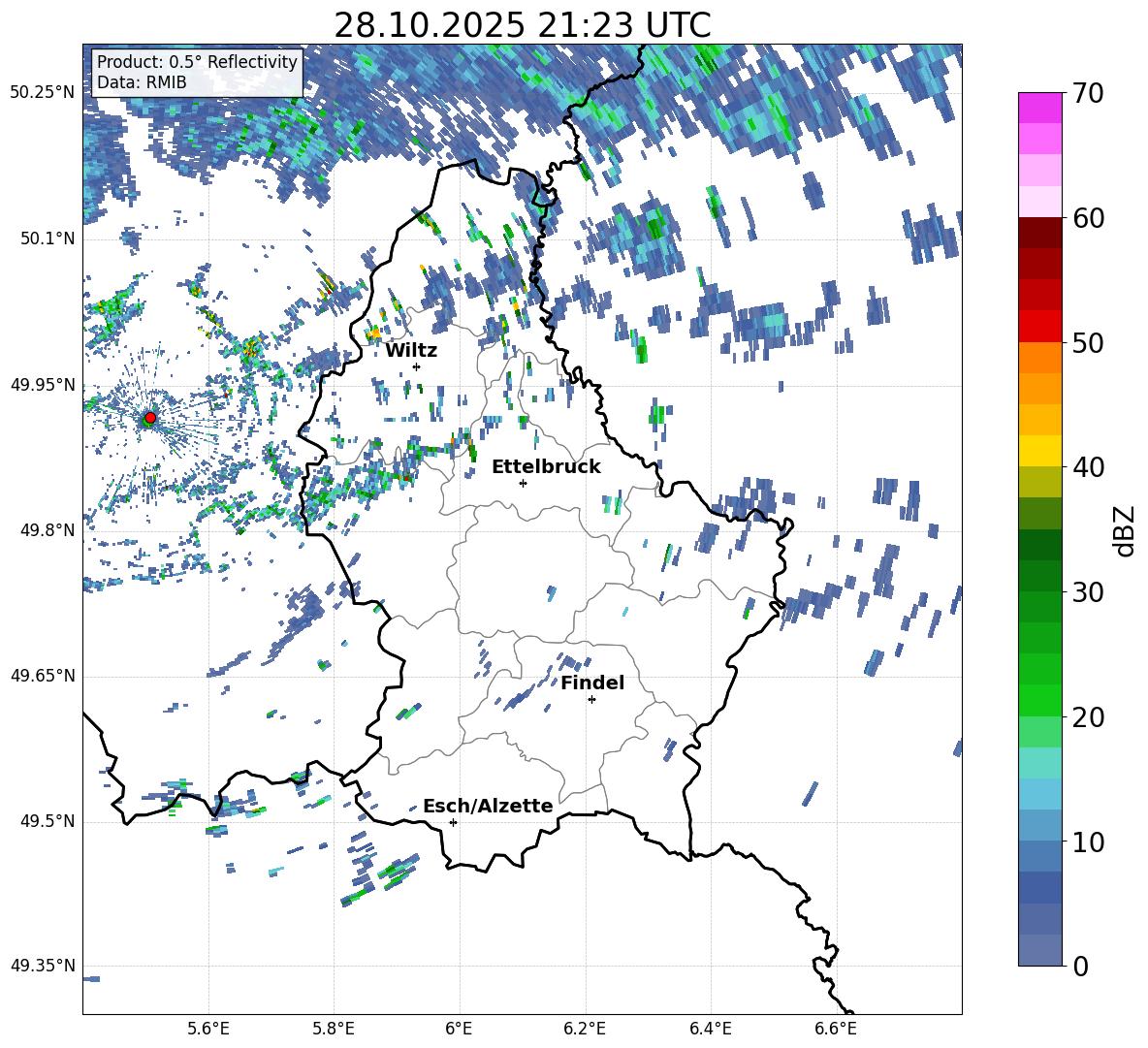This screenshot has height=1048, width=1148.
Task: Click the colorbar tick label '20'
Action: coord(1088,717)
